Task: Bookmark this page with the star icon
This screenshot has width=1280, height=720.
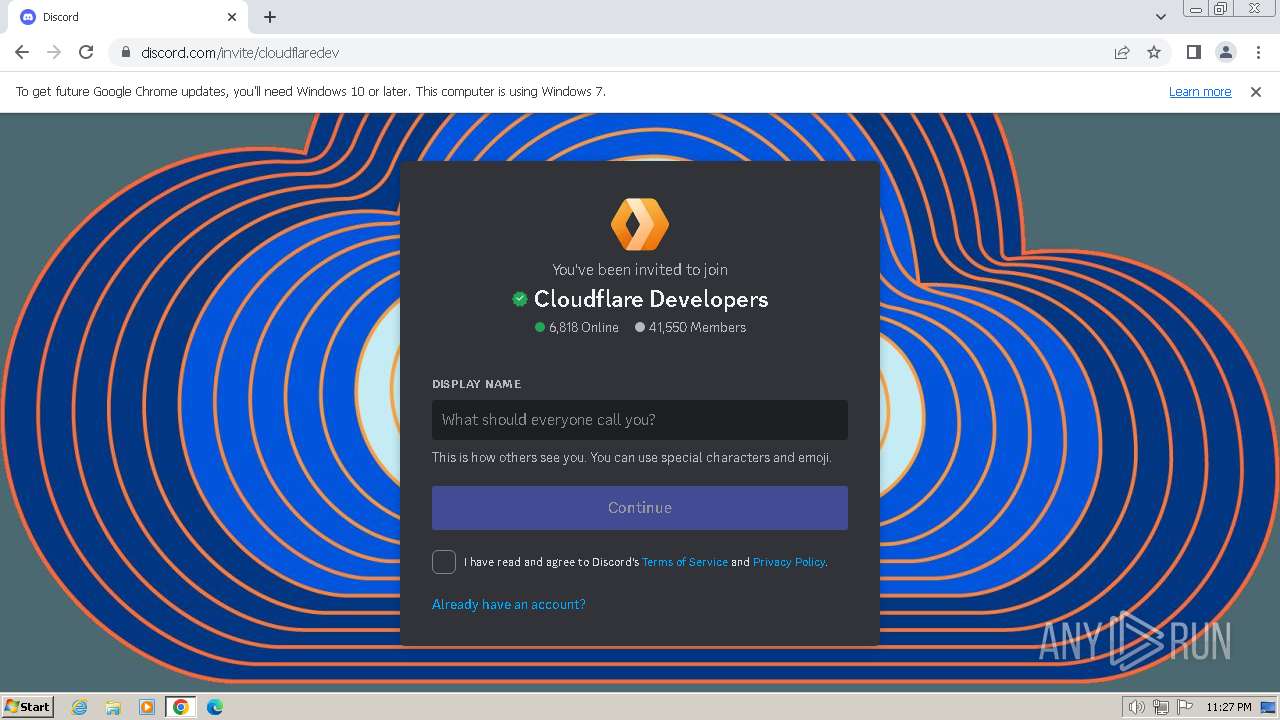Action: [x=1154, y=52]
